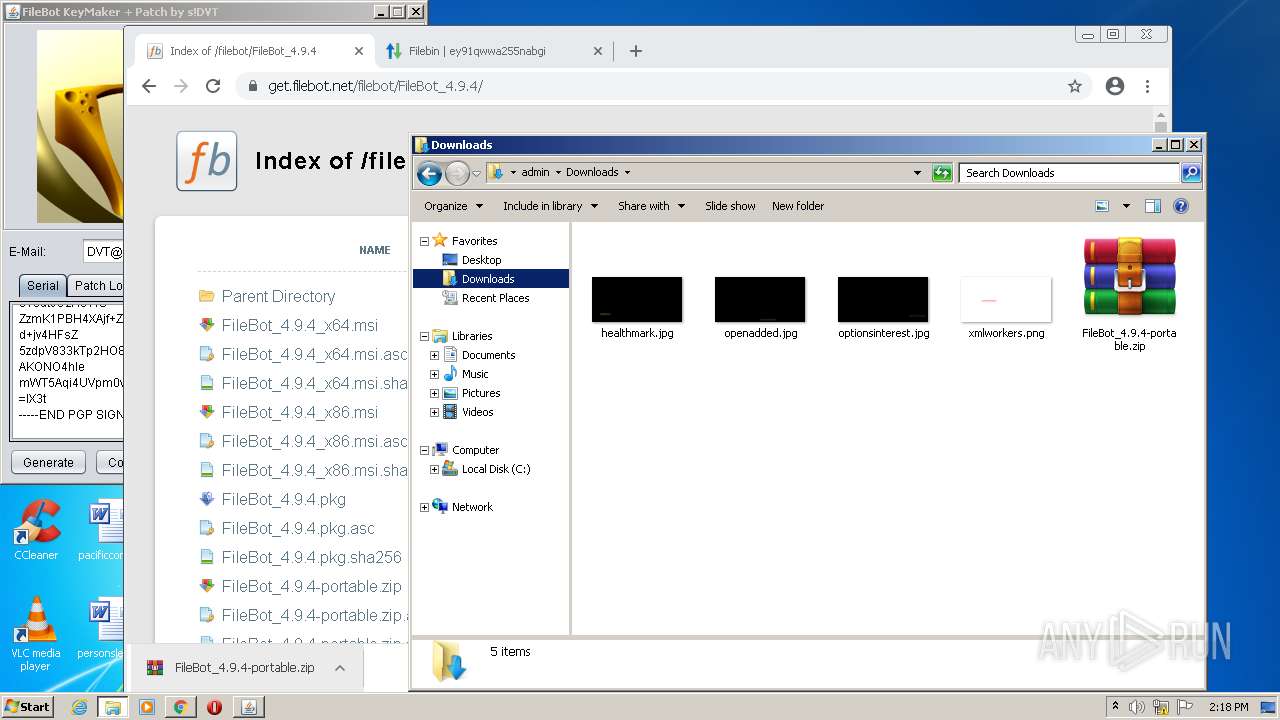
Task: Open a new Chrome tab
Action: 636,51
